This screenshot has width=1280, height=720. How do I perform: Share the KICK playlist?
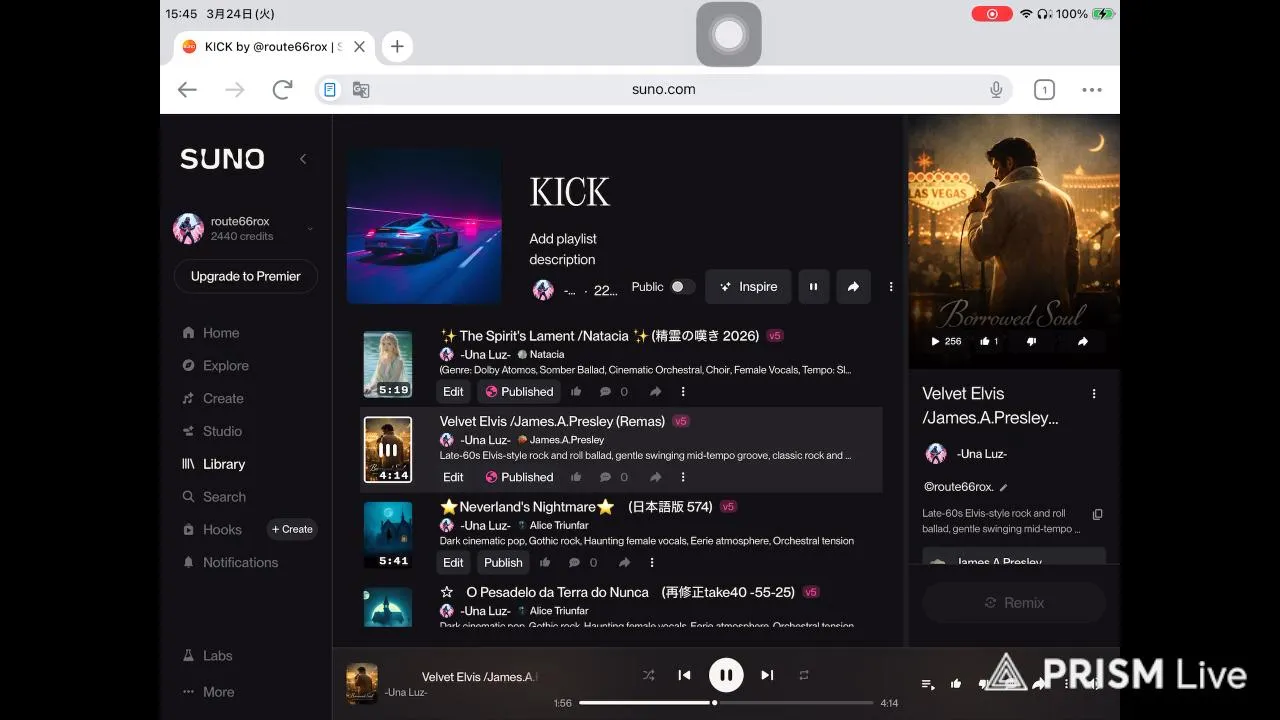853,287
